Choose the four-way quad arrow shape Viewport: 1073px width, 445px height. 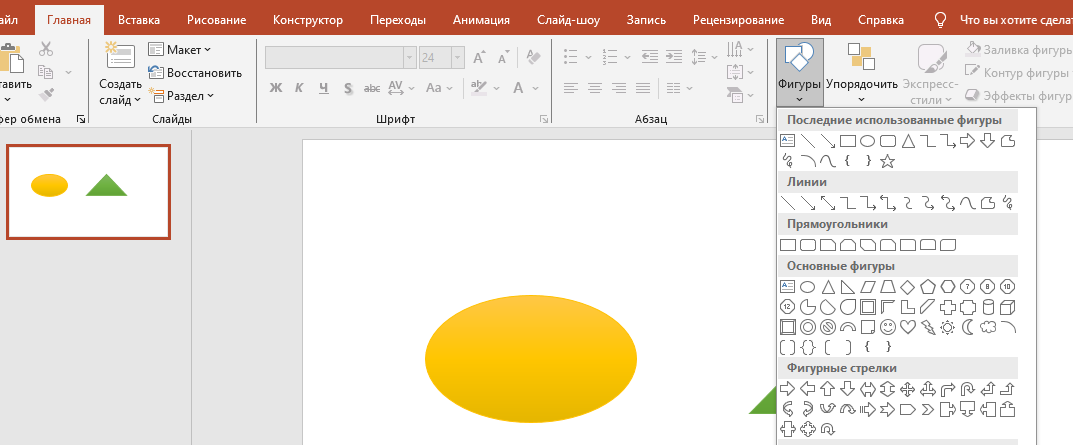coord(907,389)
